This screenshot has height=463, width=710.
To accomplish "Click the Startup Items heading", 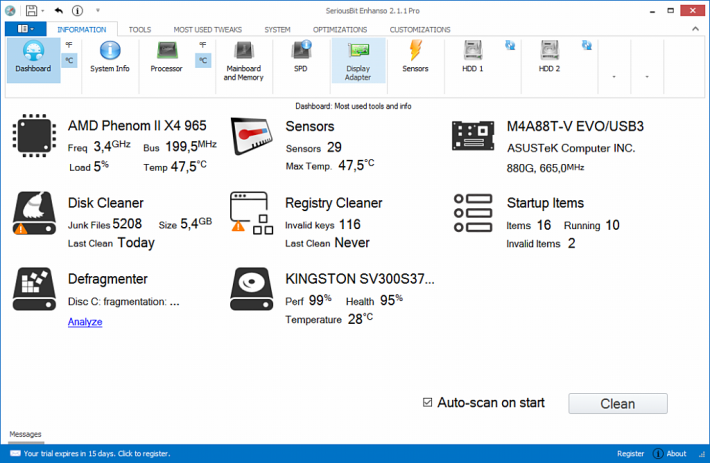I will pos(545,203).
